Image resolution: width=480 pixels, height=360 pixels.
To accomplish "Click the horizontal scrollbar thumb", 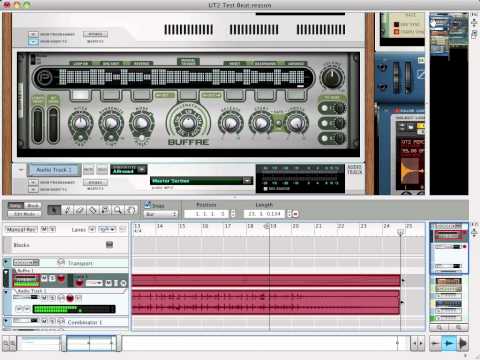I will [x=90, y=344].
